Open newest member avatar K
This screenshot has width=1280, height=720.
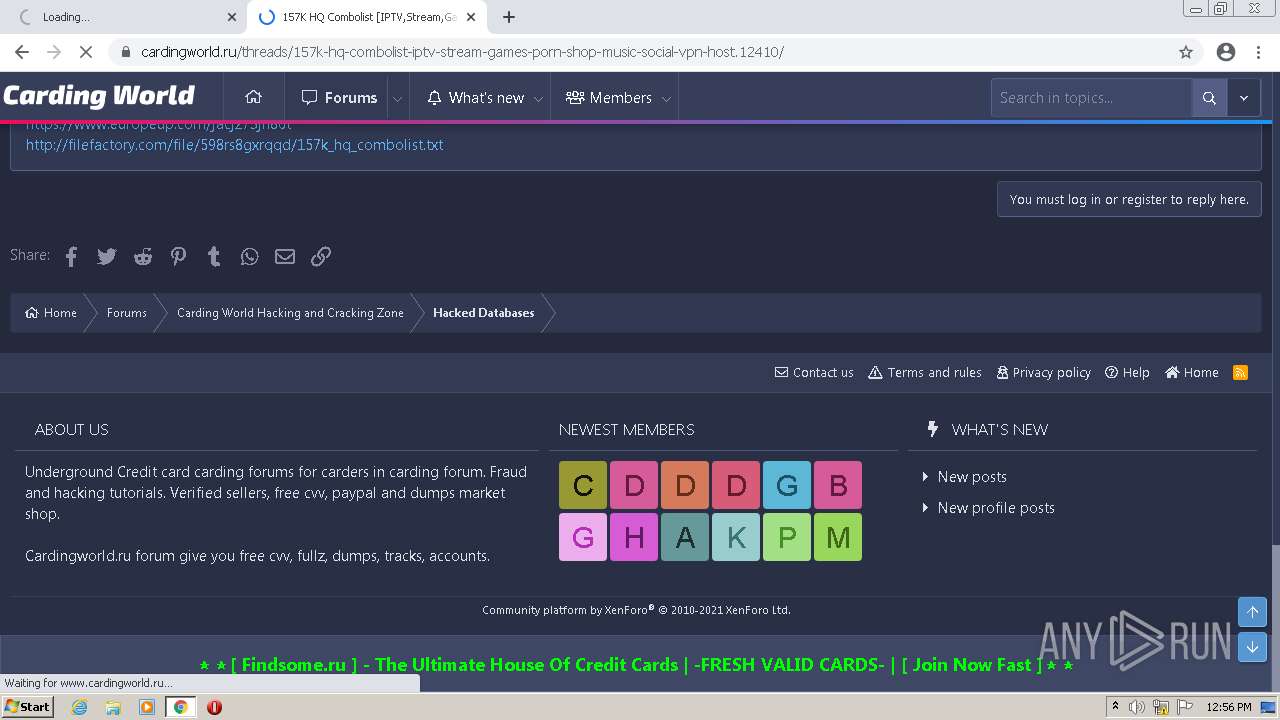coord(736,537)
